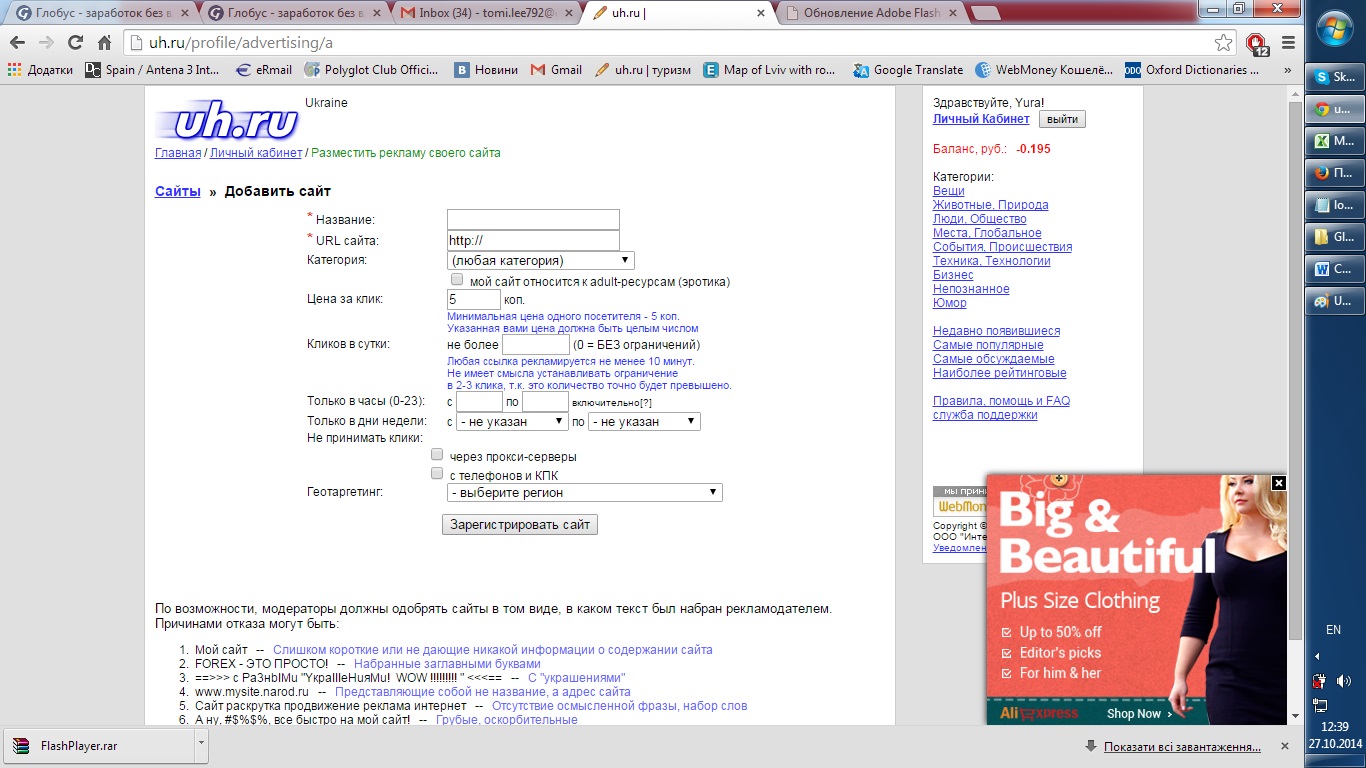Click the Цена за клик field
The image size is (1366, 768).
click(474, 299)
